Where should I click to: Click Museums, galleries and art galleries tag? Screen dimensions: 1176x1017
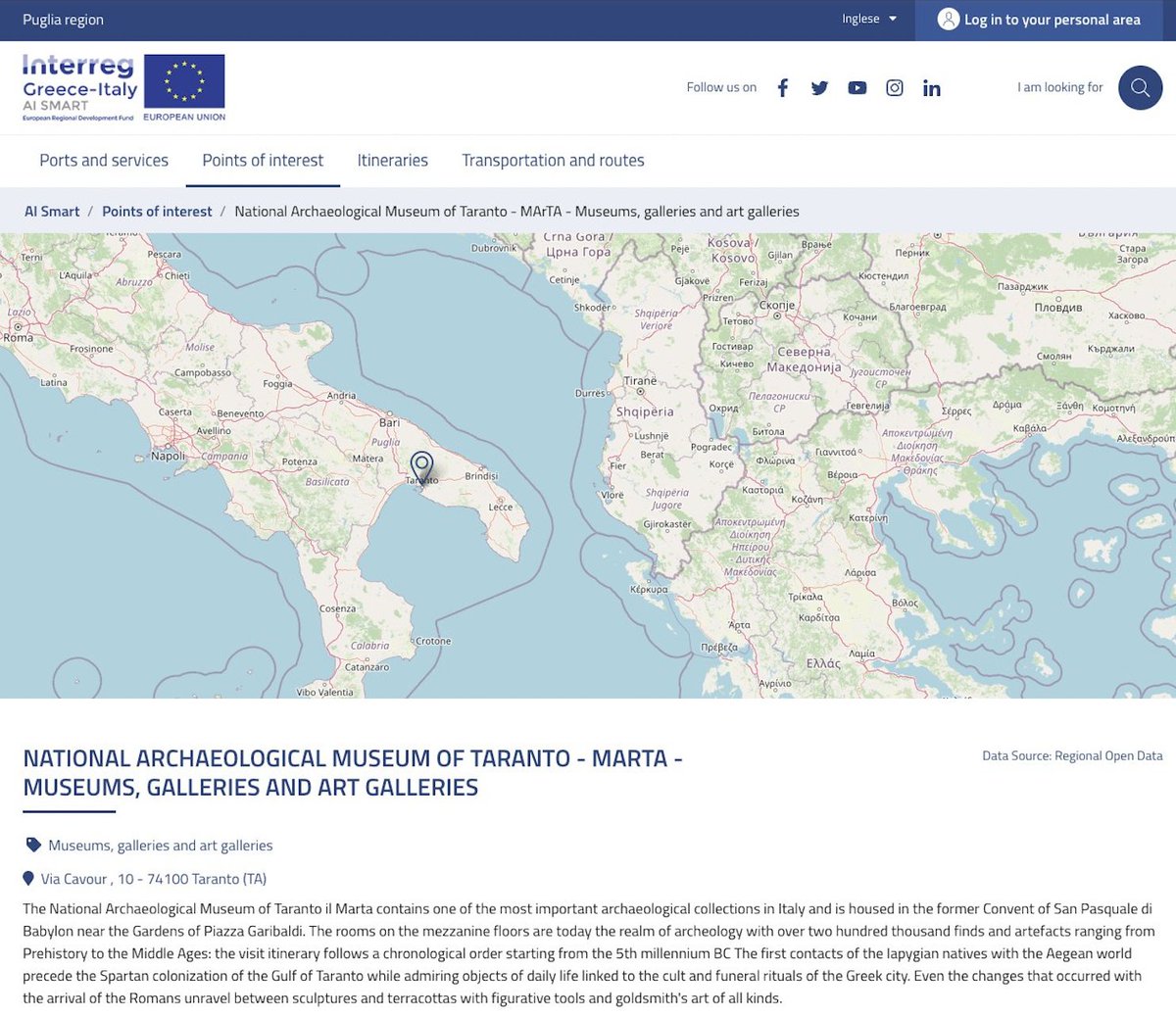161,846
